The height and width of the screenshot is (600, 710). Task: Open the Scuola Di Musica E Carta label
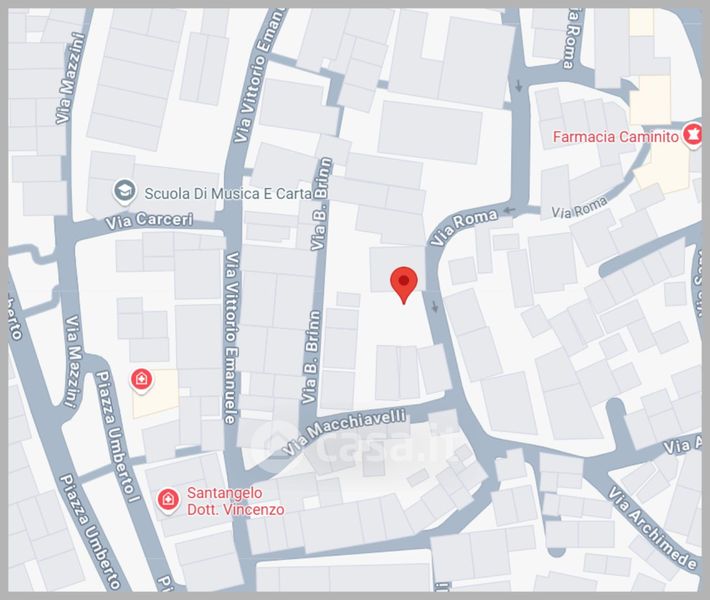click(x=228, y=194)
